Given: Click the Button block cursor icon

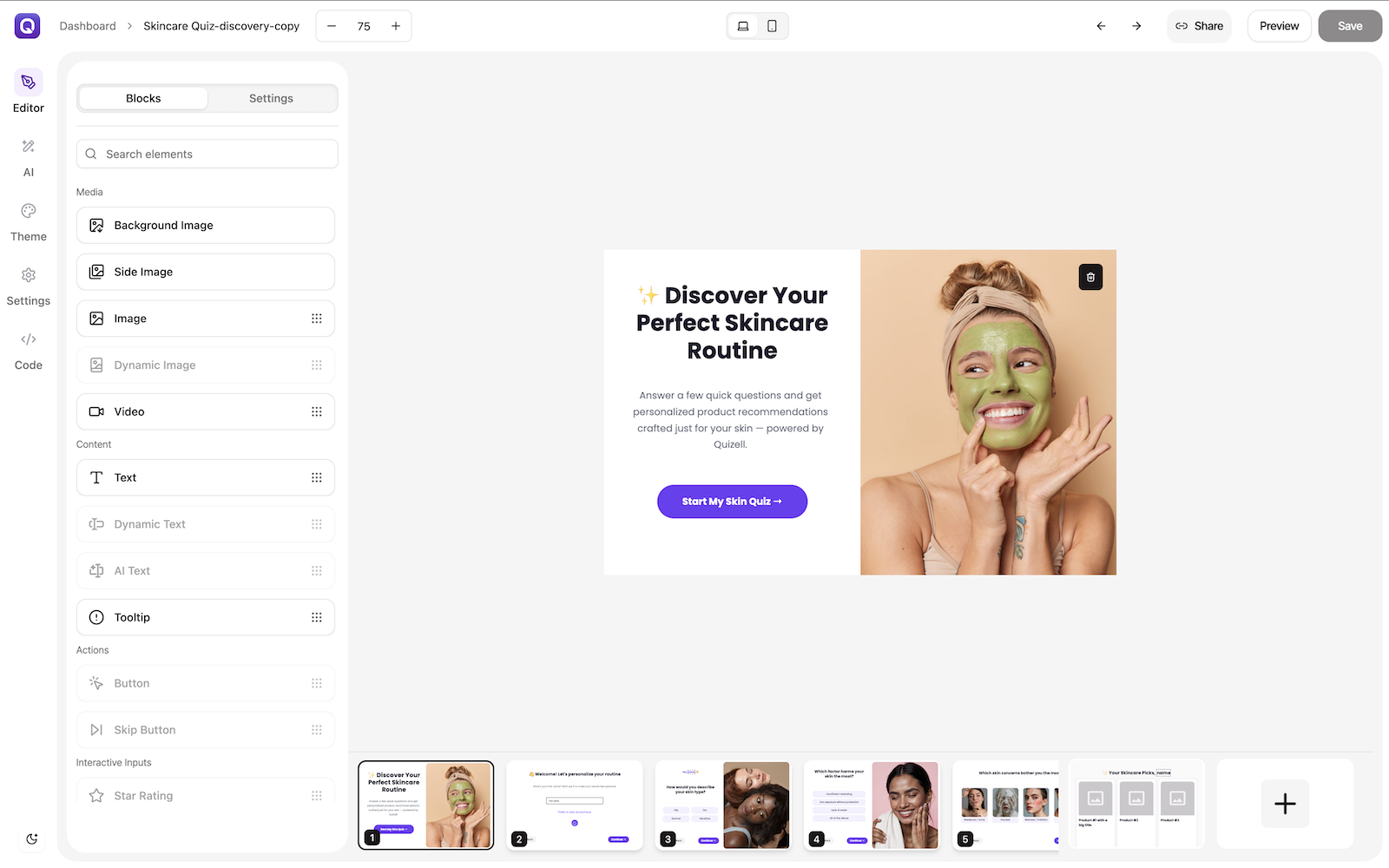Looking at the screenshot, I should tap(96, 683).
